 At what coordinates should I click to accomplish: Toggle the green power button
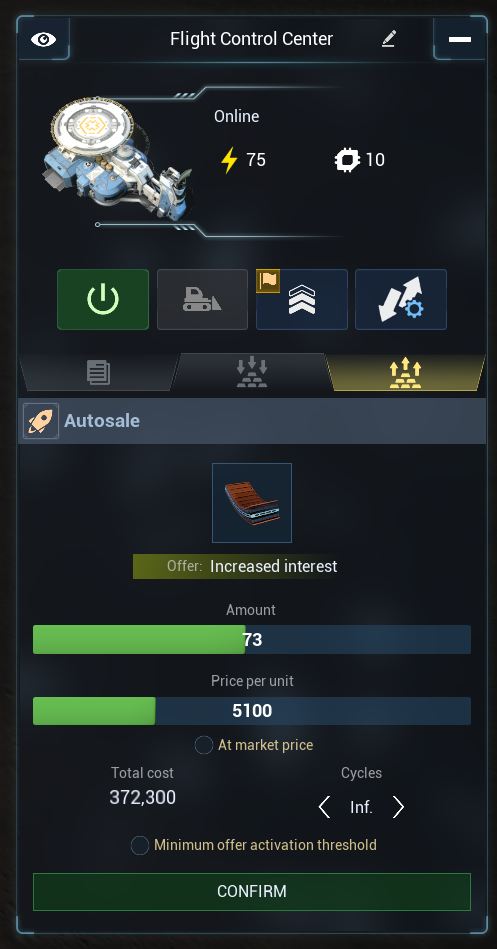[103, 300]
